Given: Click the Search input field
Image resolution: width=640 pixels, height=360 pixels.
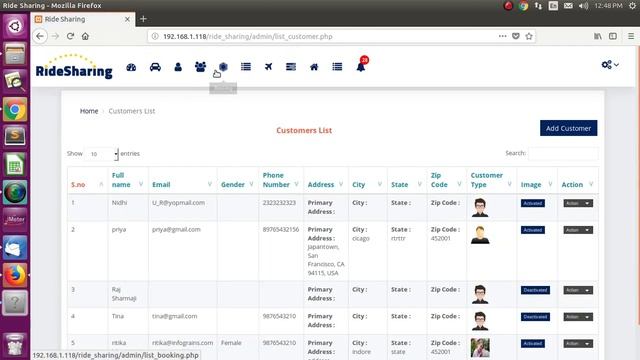Looking at the screenshot, I should 563,153.
